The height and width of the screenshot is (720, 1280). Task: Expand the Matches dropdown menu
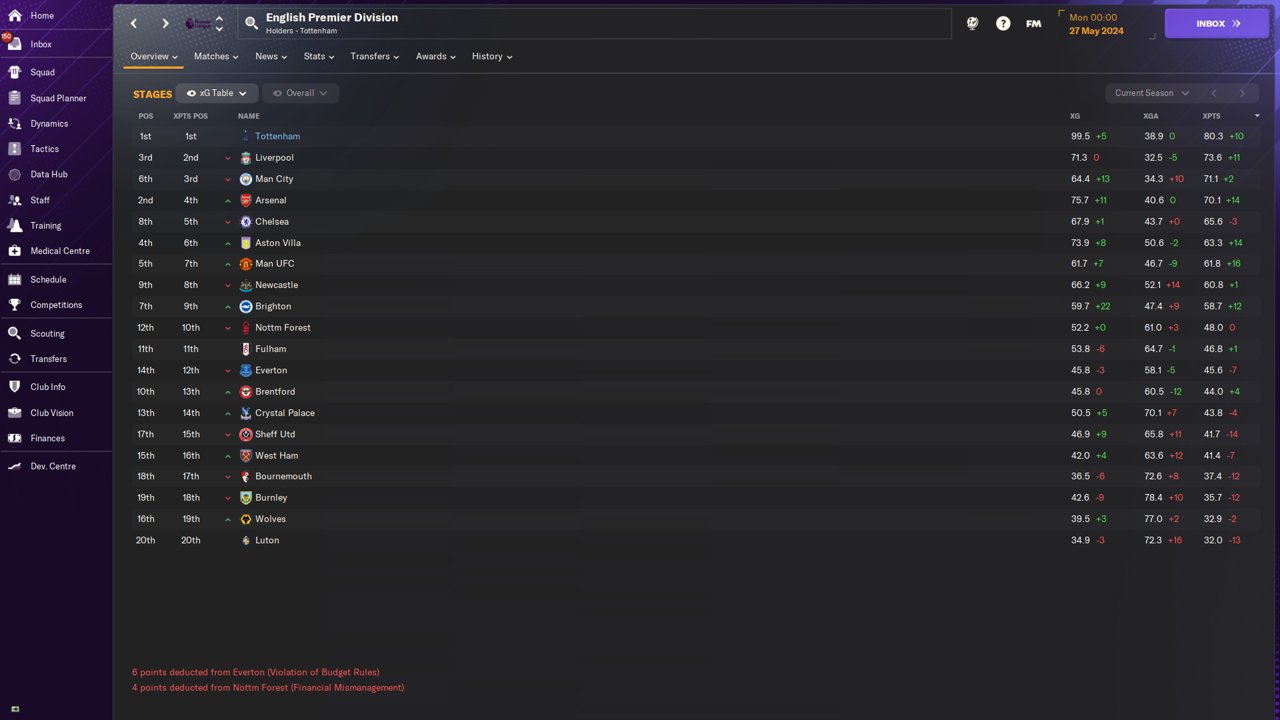[x=216, y=56]
